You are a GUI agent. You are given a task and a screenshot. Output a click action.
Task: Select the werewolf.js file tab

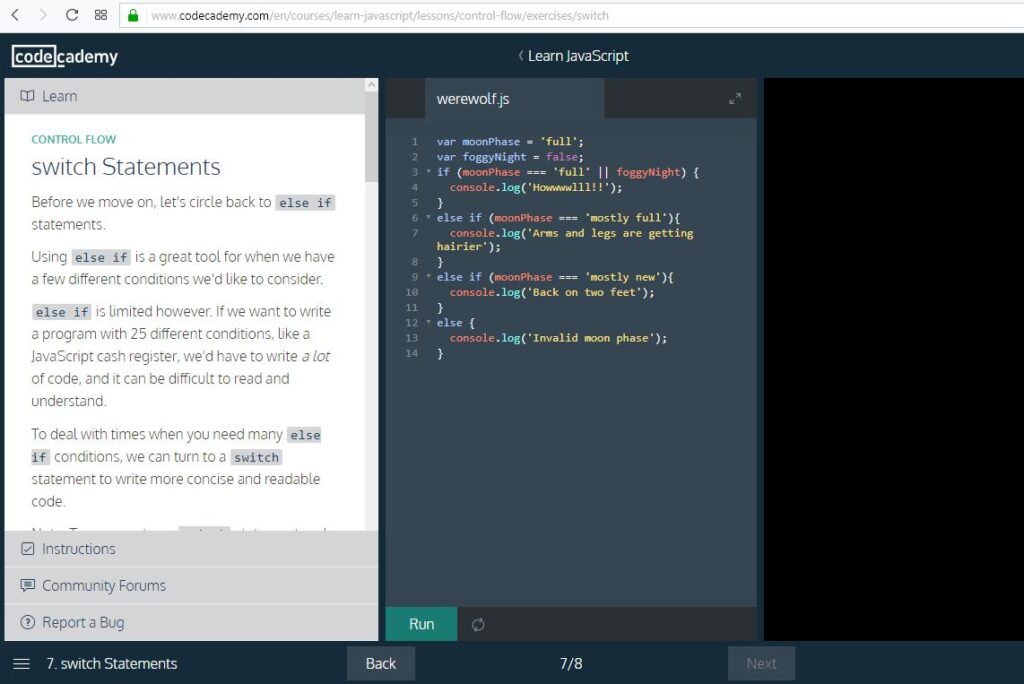[x=473, y=99]
